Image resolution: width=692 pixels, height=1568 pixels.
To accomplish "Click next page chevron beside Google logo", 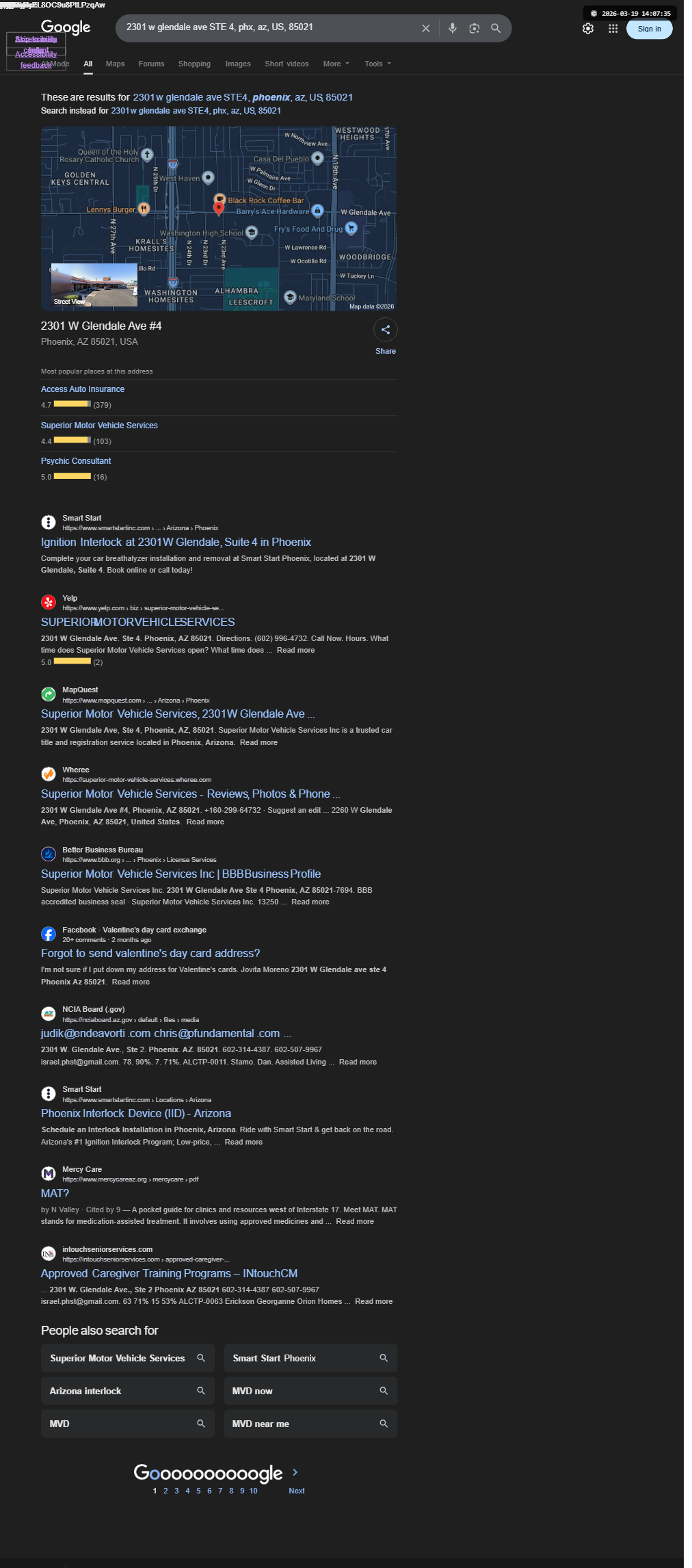I will [x=295, y=1472].
